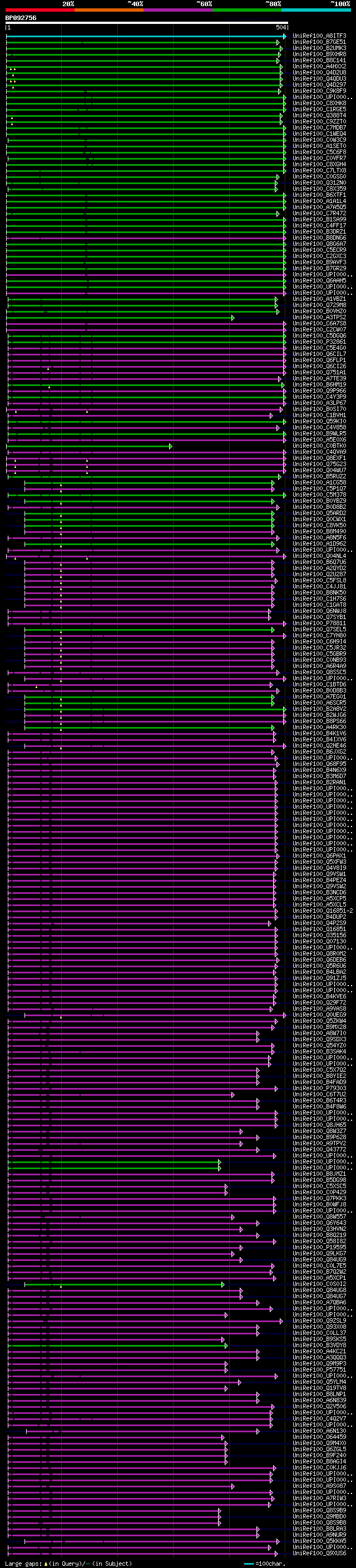Click hit UniRef100_C7MDB7
The height and width of the screenshot is (1568, 356).
pyautogui.click(x=319, y=128)
